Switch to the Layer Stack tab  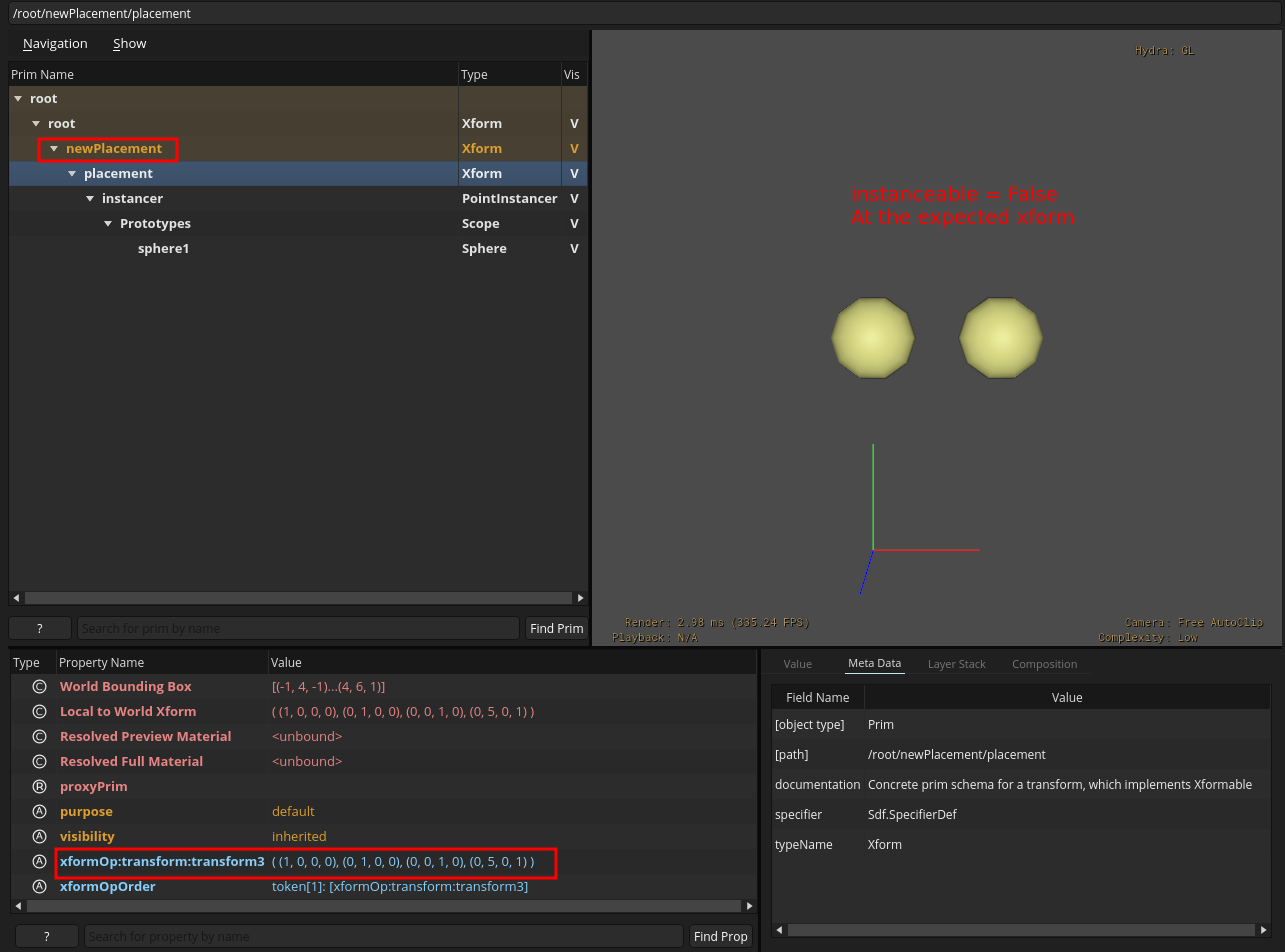957,664
